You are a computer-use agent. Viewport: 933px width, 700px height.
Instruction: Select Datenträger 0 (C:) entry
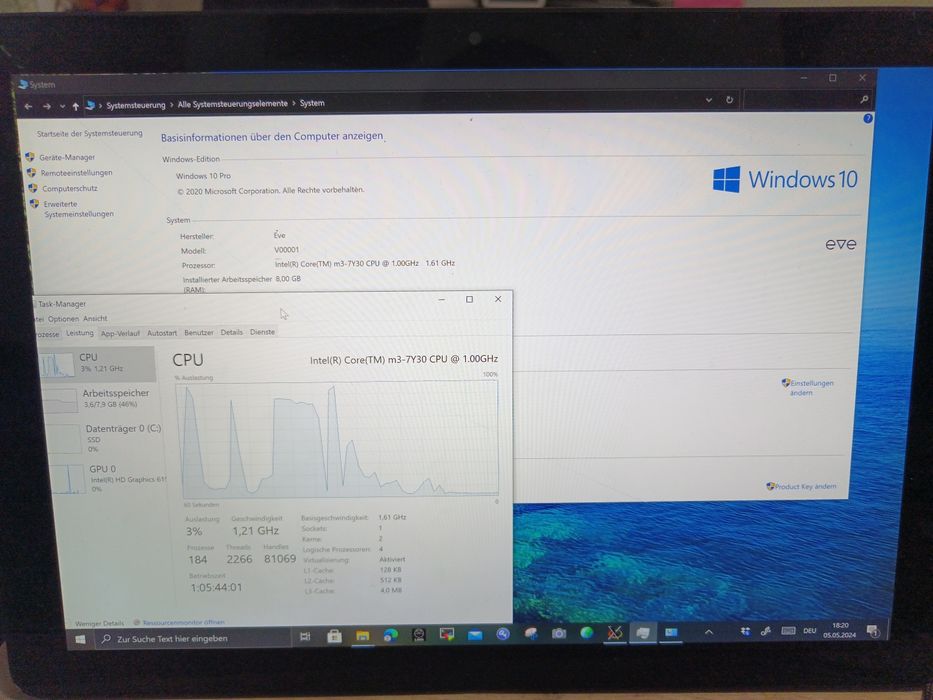[x=105, y=439]
